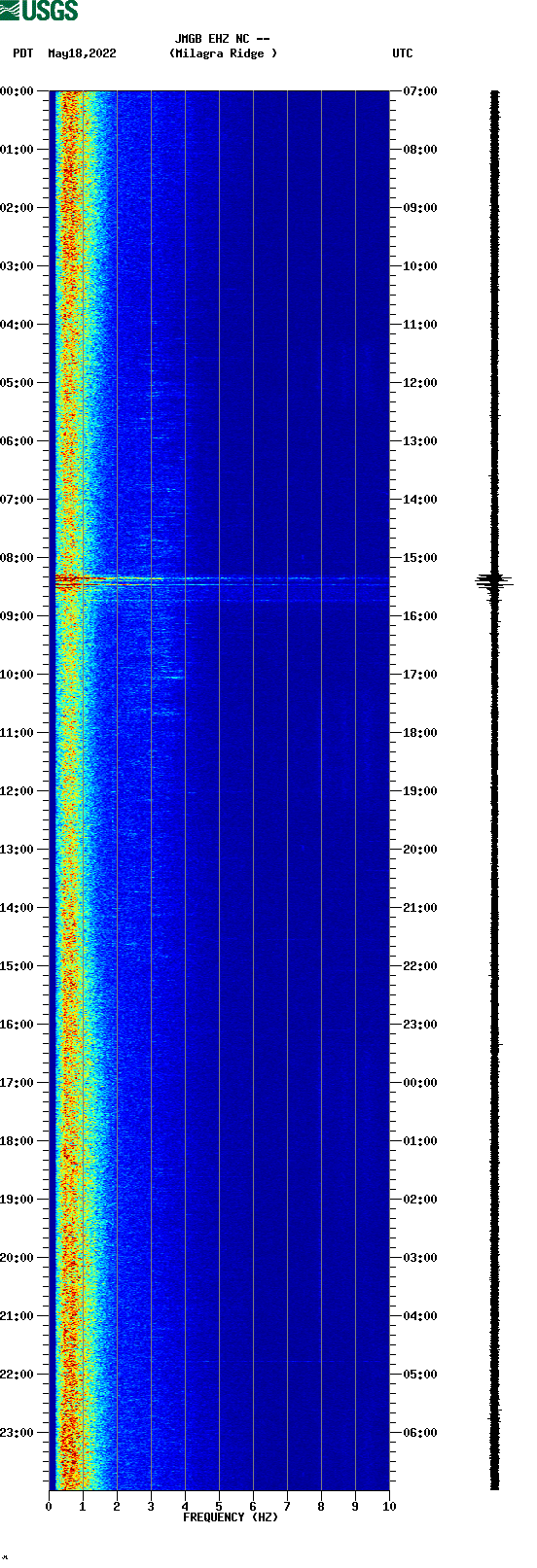Click the PDT timezone label
The height and width of the screenshot is (1568, 537).
(x=23, y=54)
